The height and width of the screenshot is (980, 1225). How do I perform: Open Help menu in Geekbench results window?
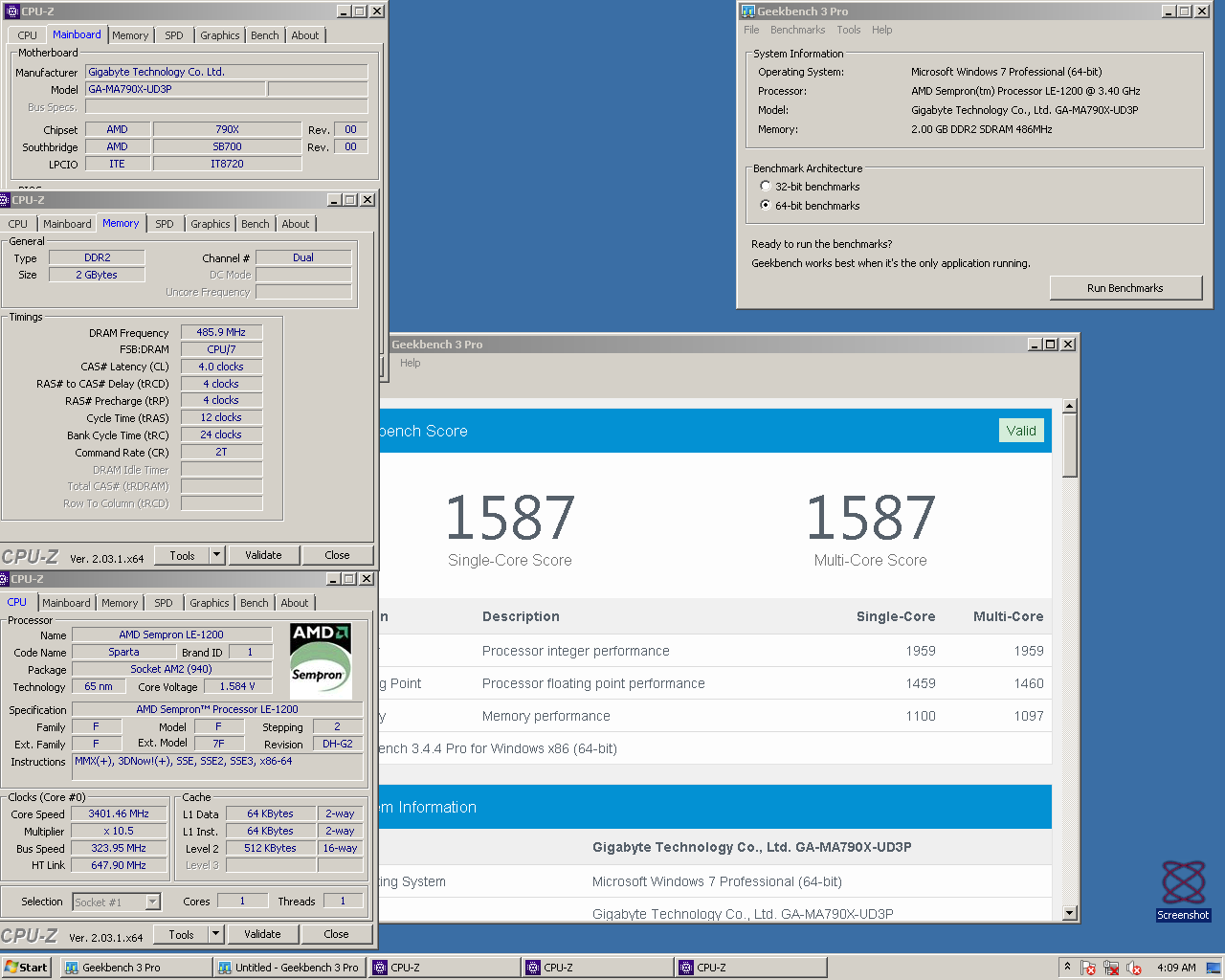click(410, 363)
